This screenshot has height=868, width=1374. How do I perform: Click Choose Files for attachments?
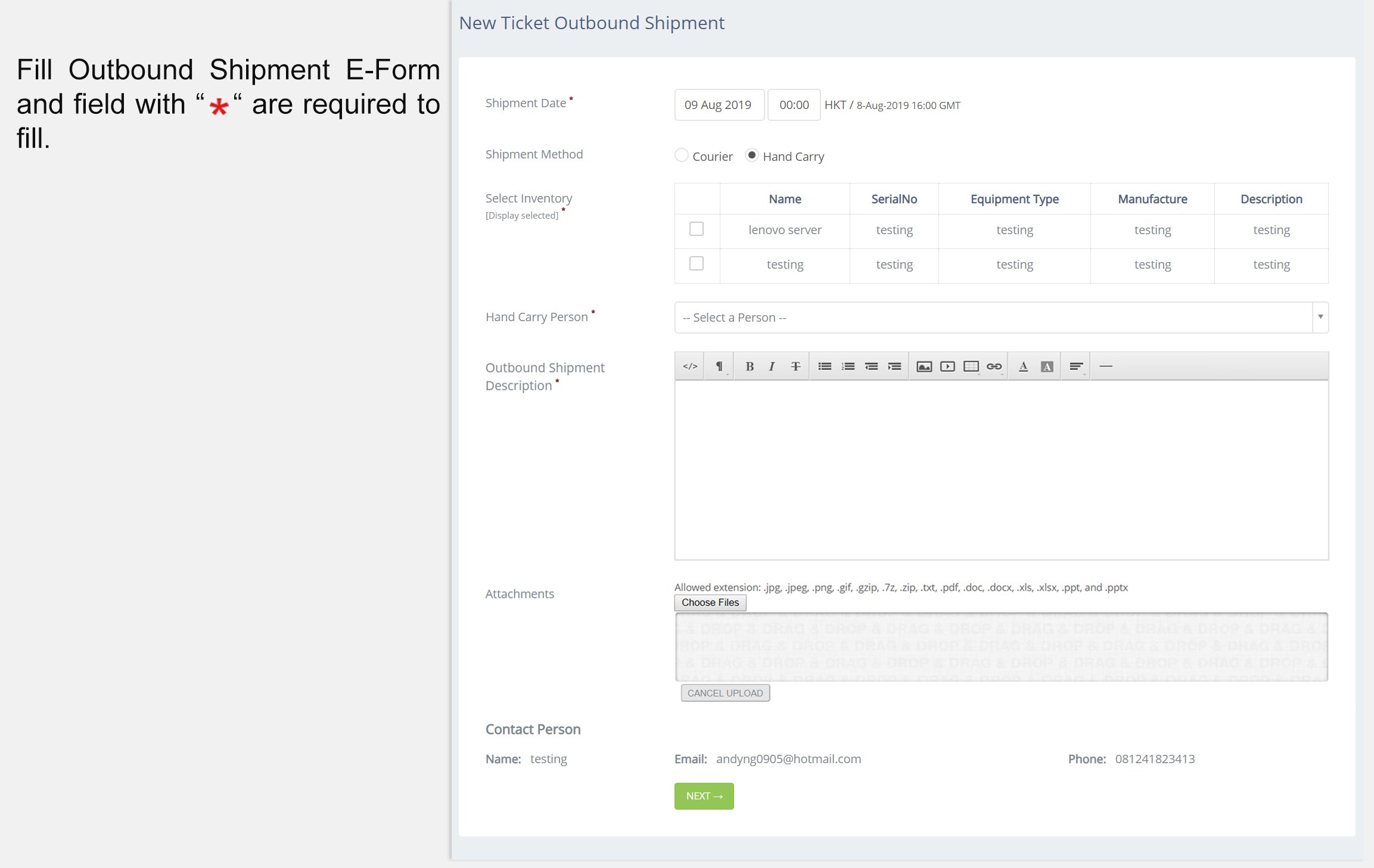pyautogui.click(x=710, y=602)
